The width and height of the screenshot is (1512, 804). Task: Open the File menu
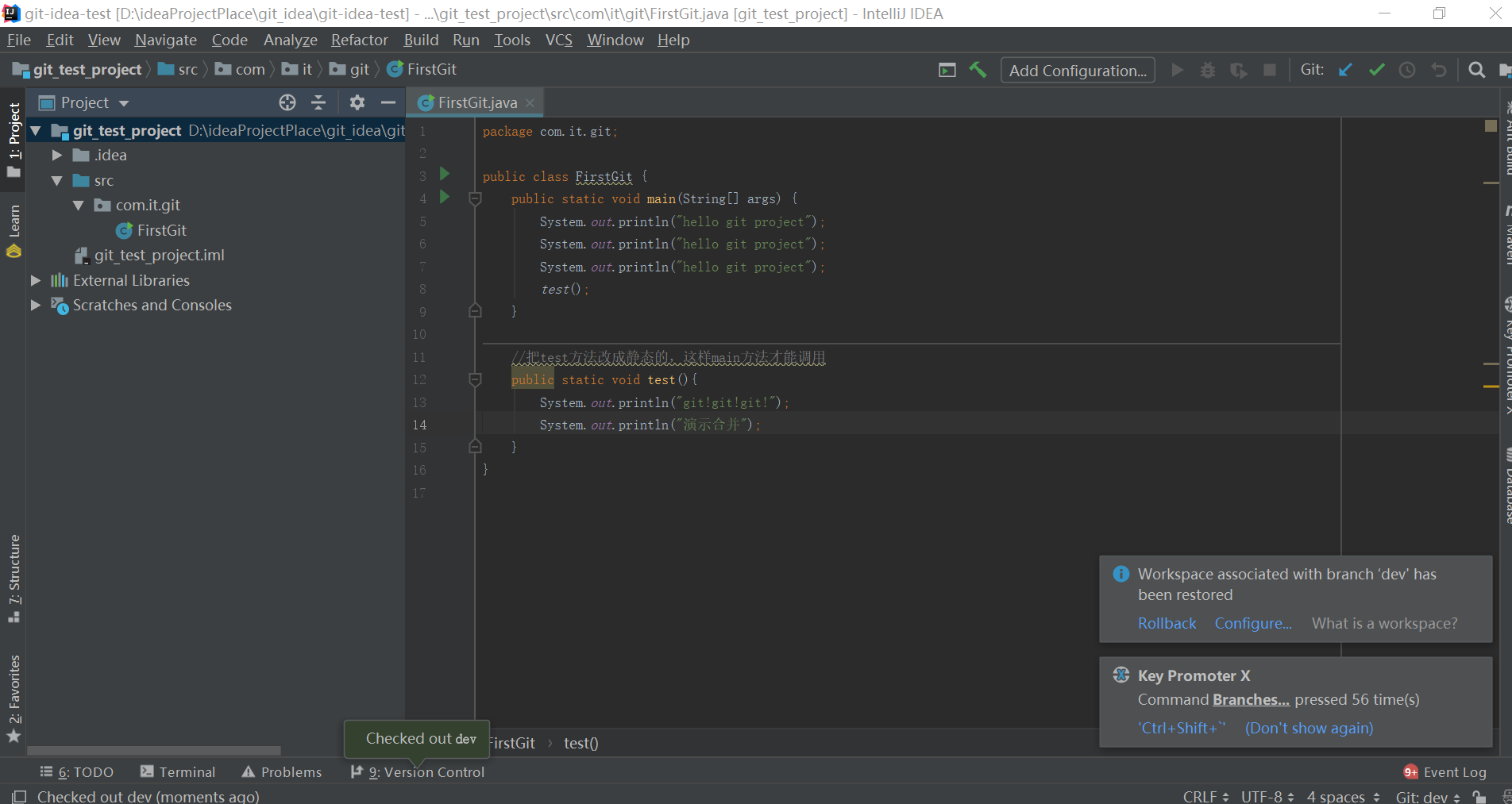pyautogui.click(x=18, y=40)
